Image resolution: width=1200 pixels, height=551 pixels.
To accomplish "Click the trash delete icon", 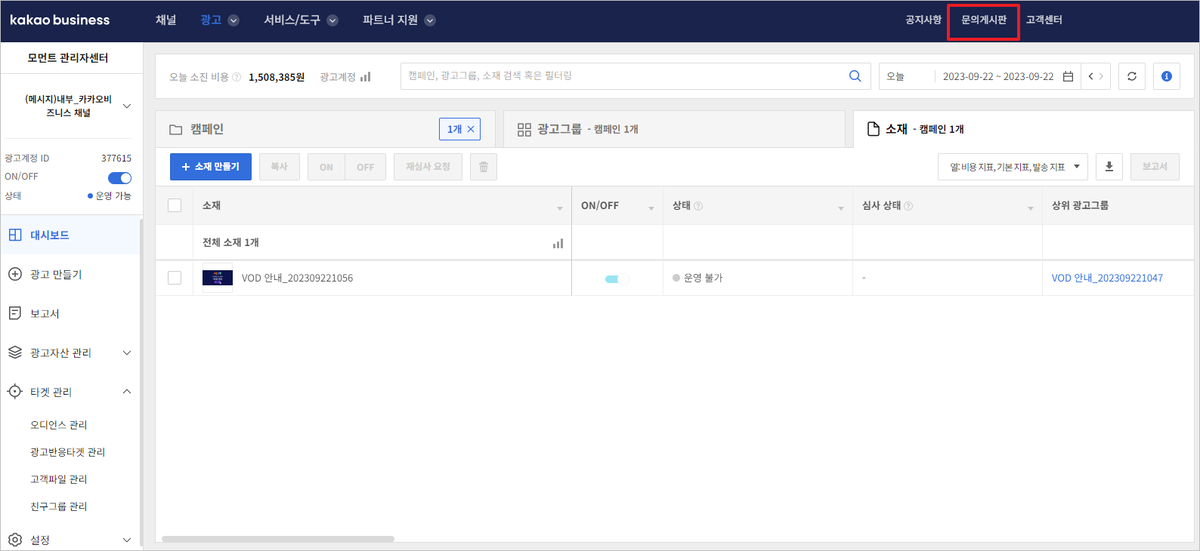I will click(x=483, y=167).
